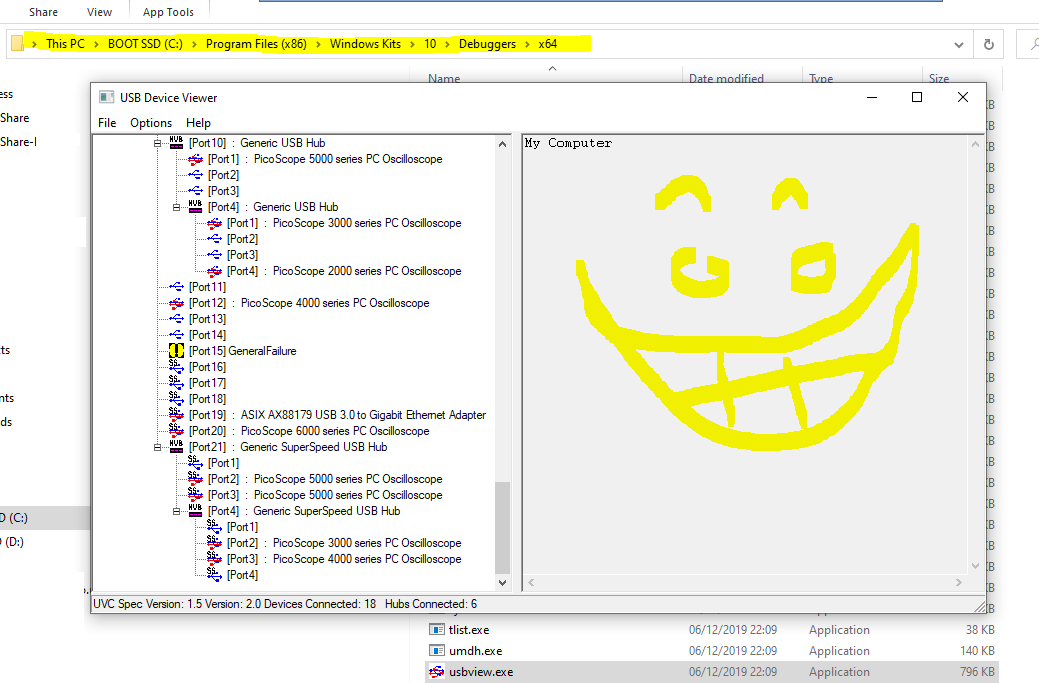The width and height of the screenshot is (1039, 683).
Task: Select the PicoScope 6000 series device icon
Action: click(176, 431)
